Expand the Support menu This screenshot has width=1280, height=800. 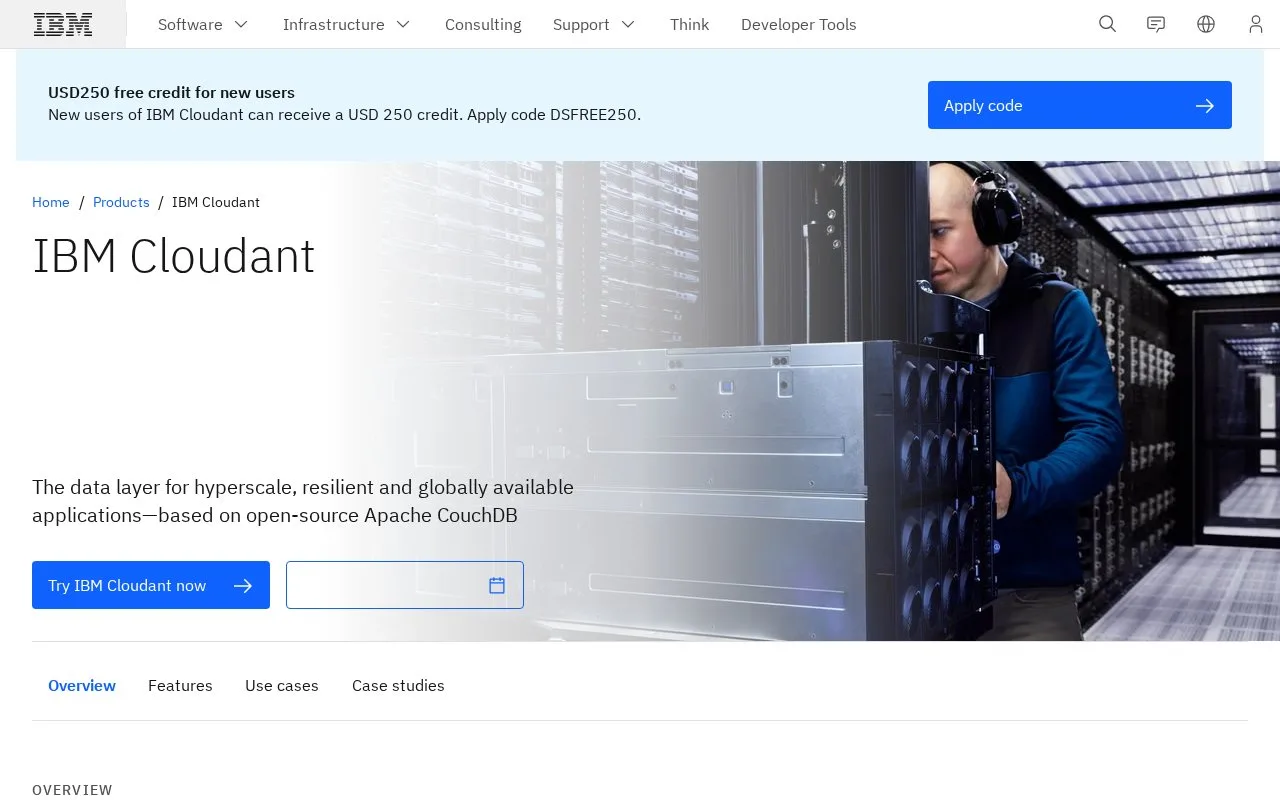(594, 24)
